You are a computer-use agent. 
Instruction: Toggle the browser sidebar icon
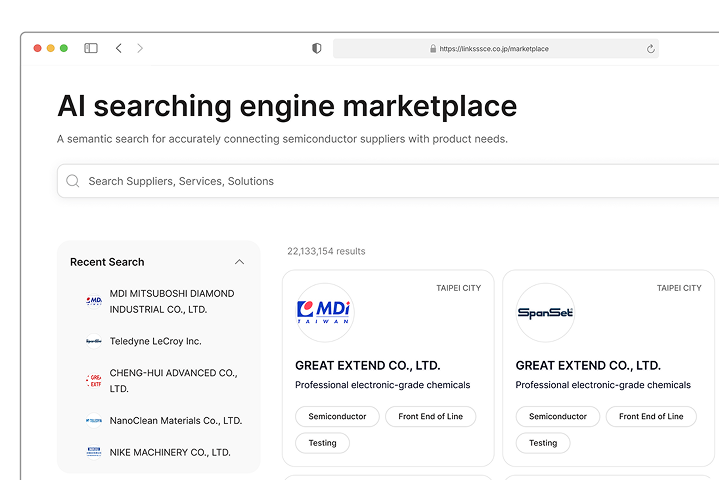pos(91,48)
